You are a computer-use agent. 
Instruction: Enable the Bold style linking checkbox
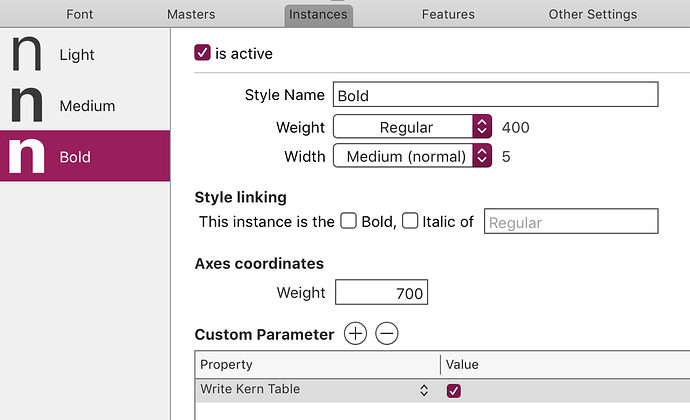[x=348, y=221]
